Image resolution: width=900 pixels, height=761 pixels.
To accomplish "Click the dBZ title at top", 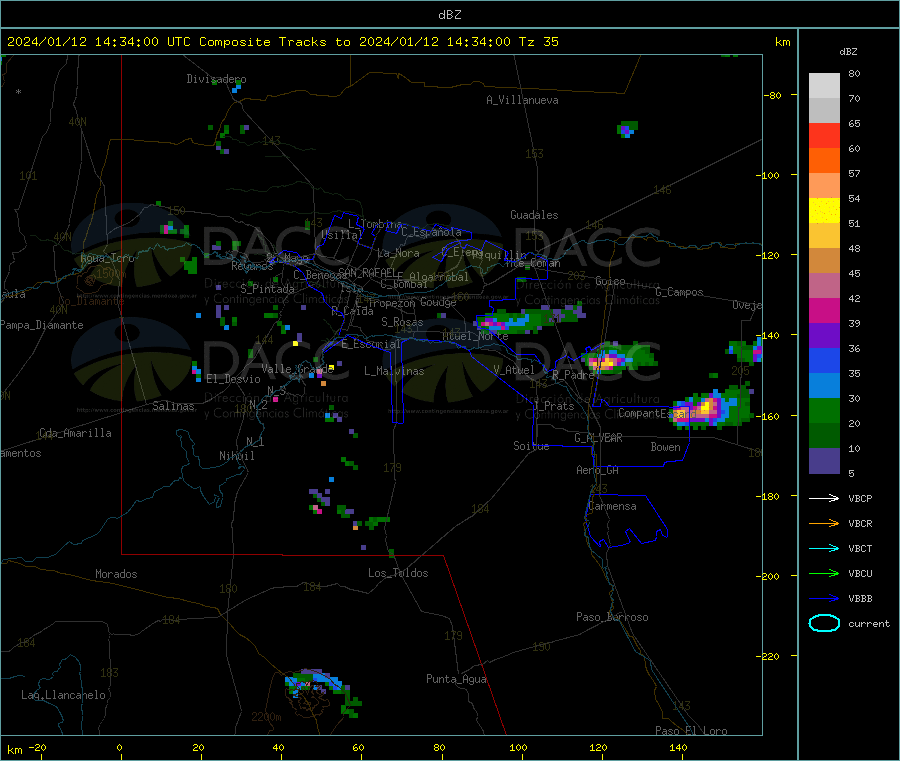I will tap(449, 15).
